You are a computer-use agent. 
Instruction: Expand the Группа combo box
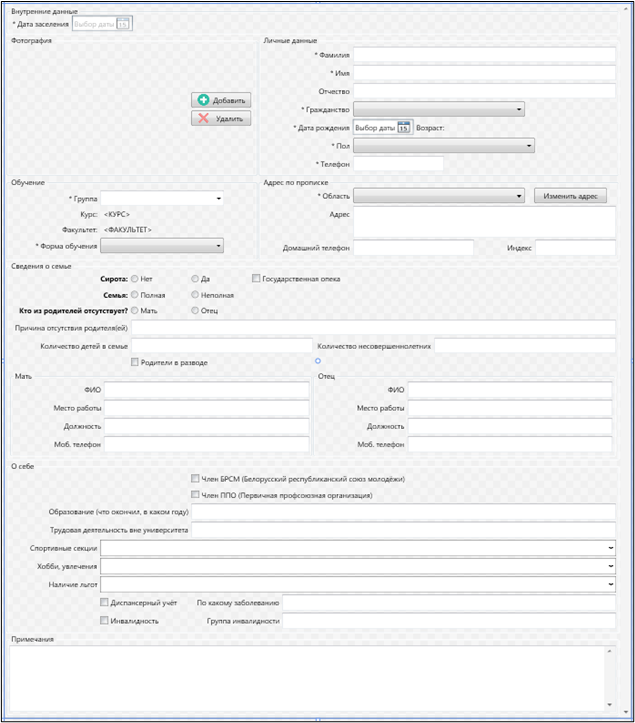(x=218, y=199)
